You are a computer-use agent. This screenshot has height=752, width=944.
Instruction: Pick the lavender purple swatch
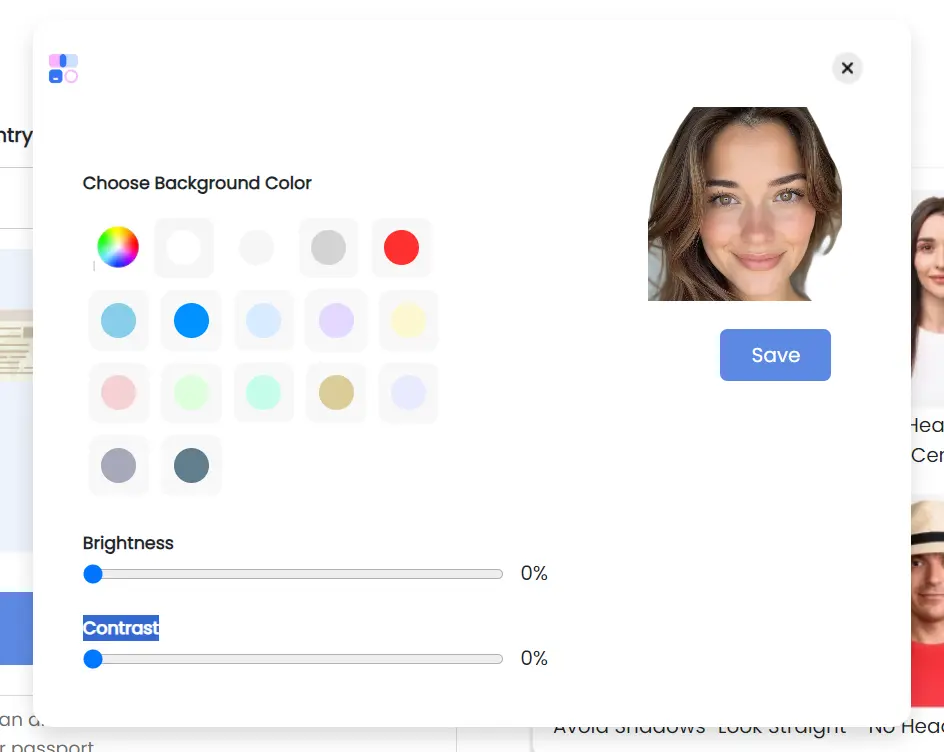coord(336,320)
